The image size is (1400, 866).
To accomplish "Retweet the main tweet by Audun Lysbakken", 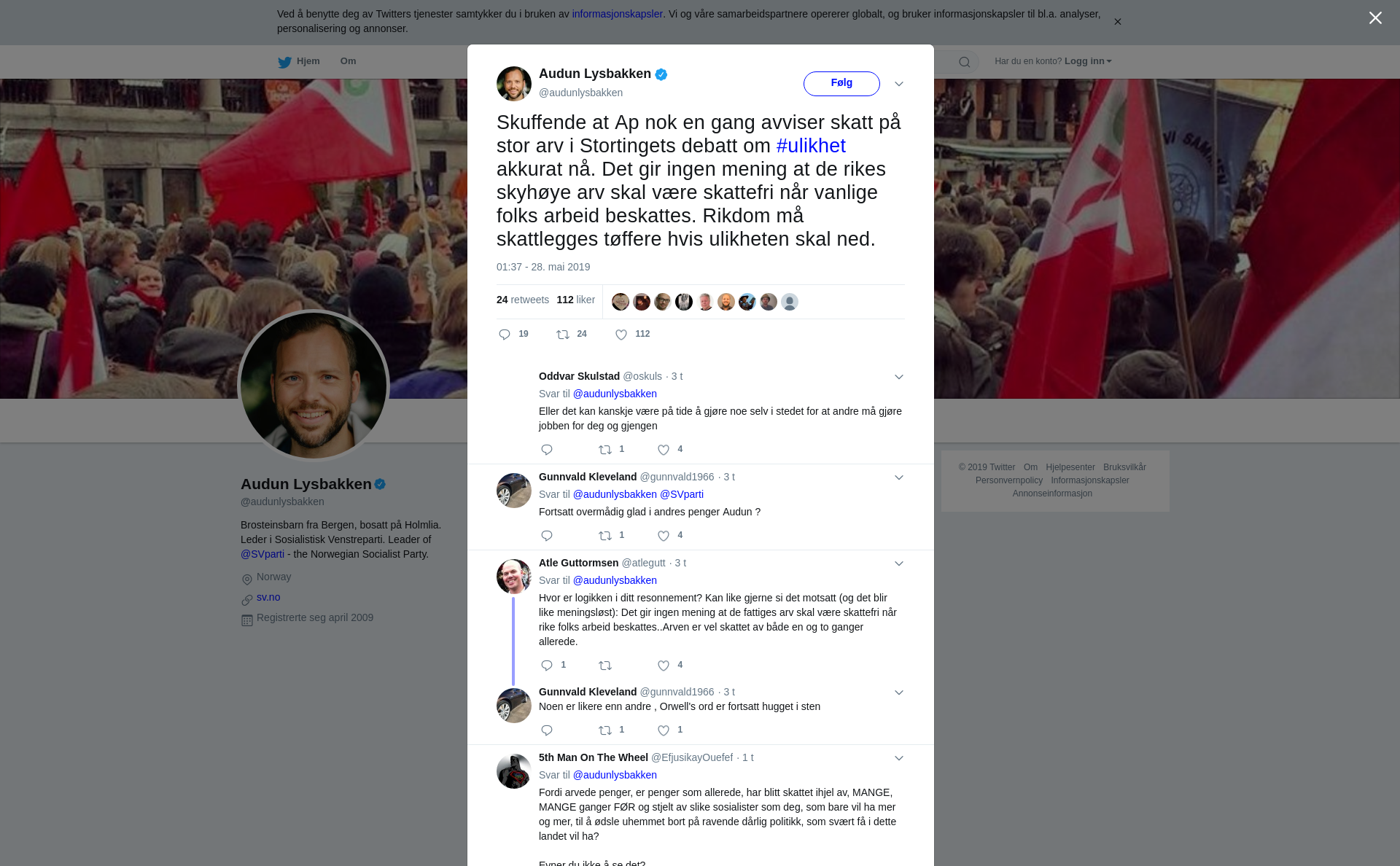I will (563, 335).
